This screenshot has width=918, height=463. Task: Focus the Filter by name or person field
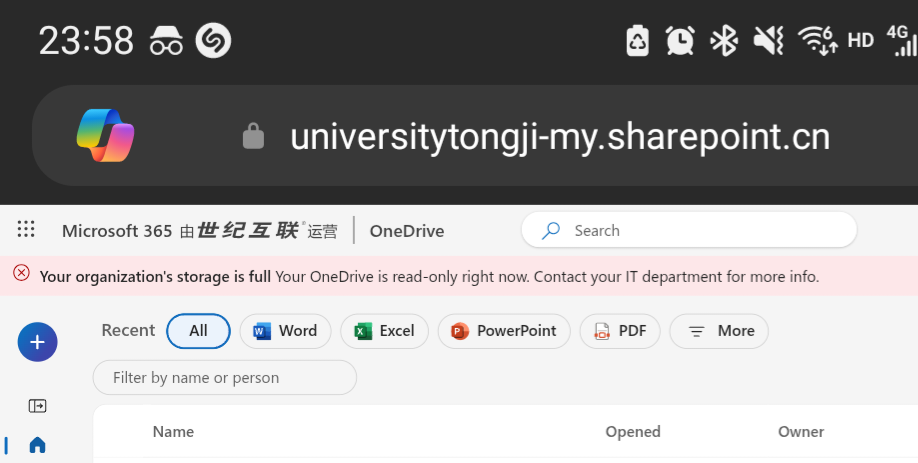[x=225, y=378]
